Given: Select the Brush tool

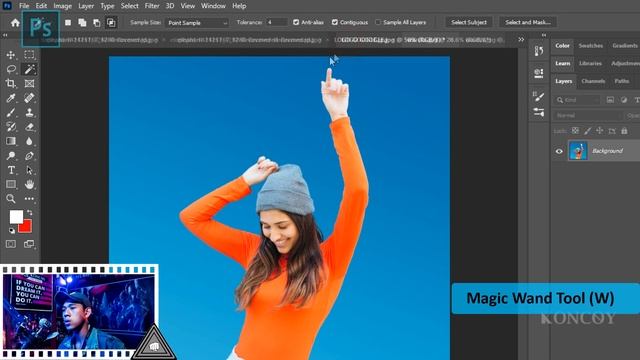Looking at the screenshot, I should (x=11, y=113).
